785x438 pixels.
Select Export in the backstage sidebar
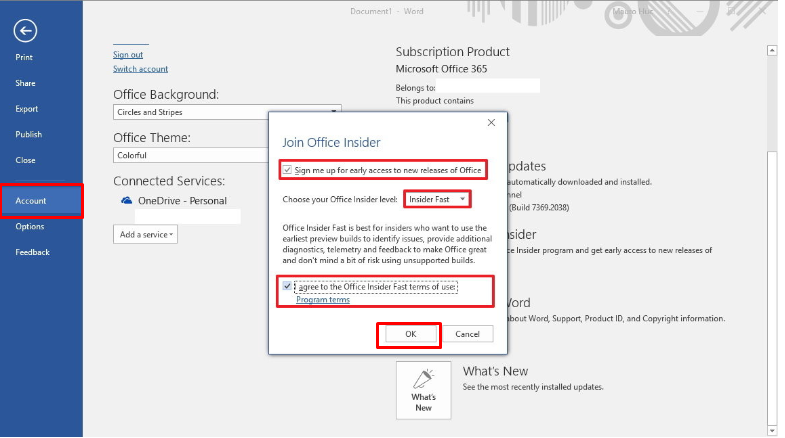[27, 109]
